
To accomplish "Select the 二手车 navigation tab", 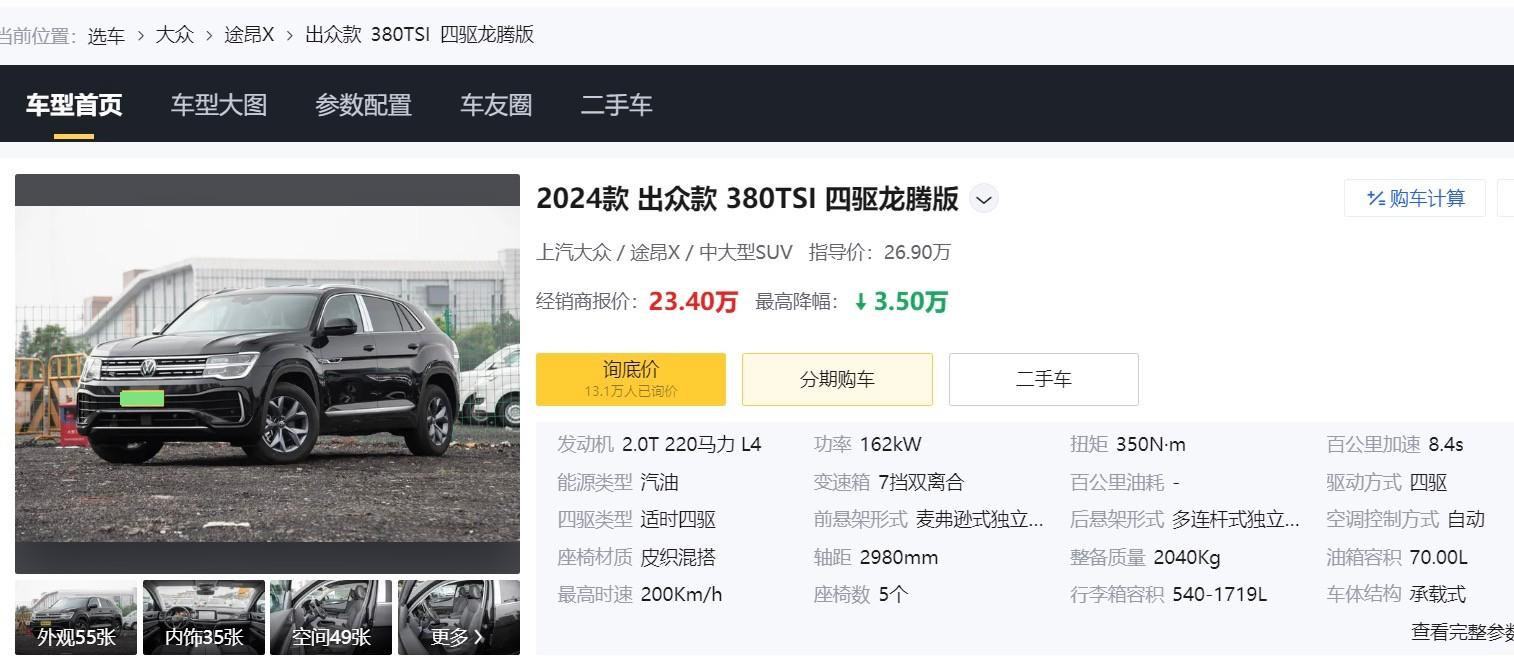I will [x=616, y=105].
